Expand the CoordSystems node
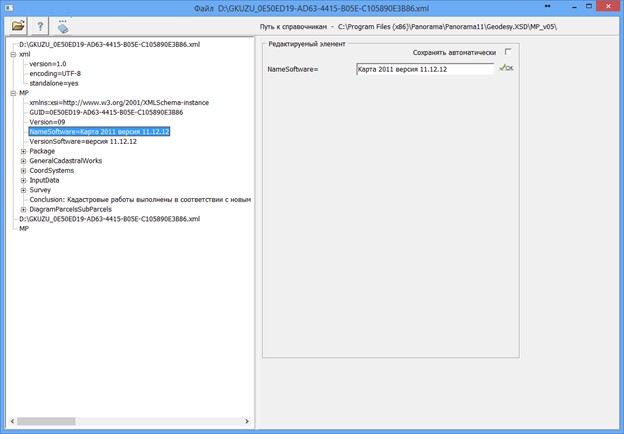This screenshot has height=434, width=624. [x=23, y=171]
